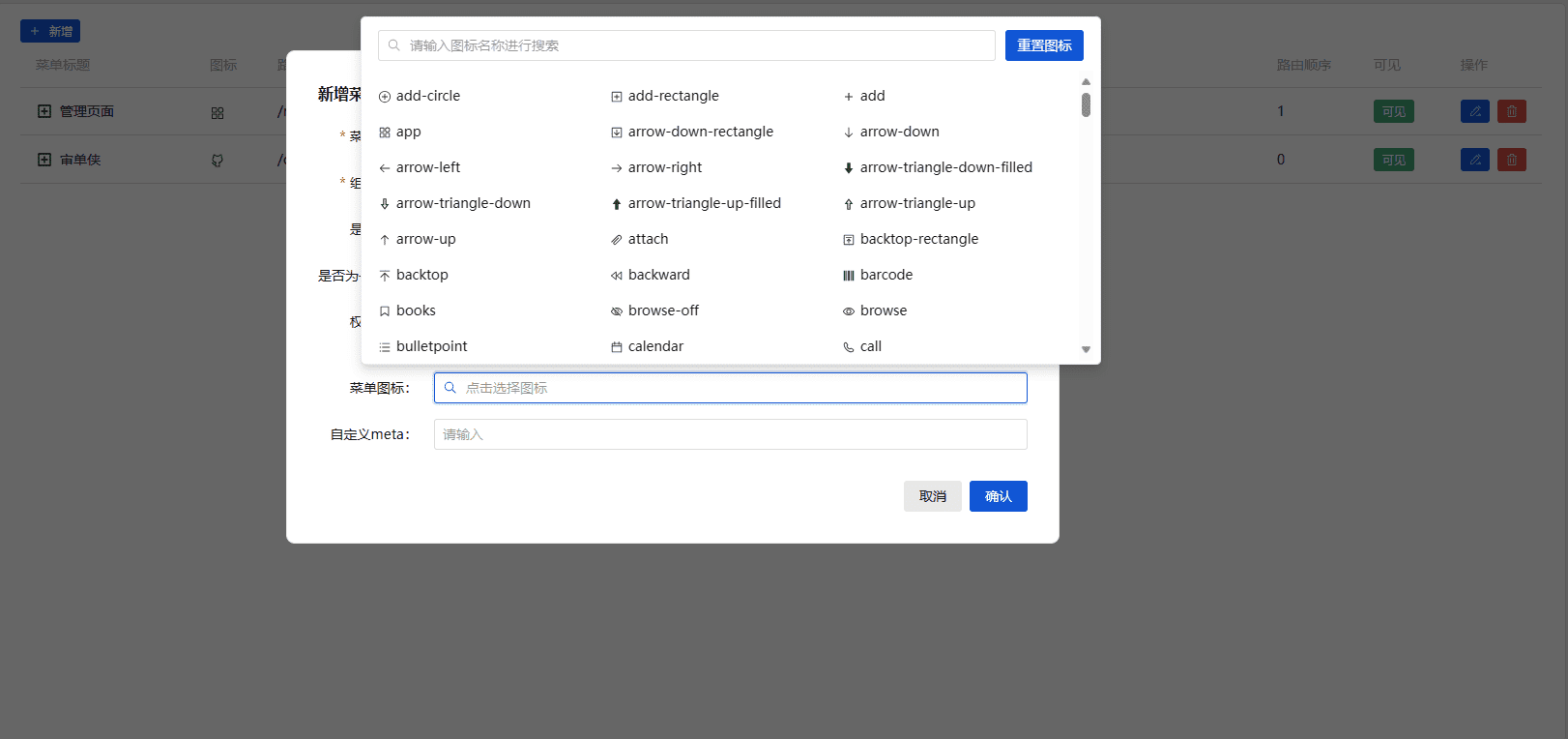
Task: Click the 路由顺序 column header
Action: (1304, 65)
